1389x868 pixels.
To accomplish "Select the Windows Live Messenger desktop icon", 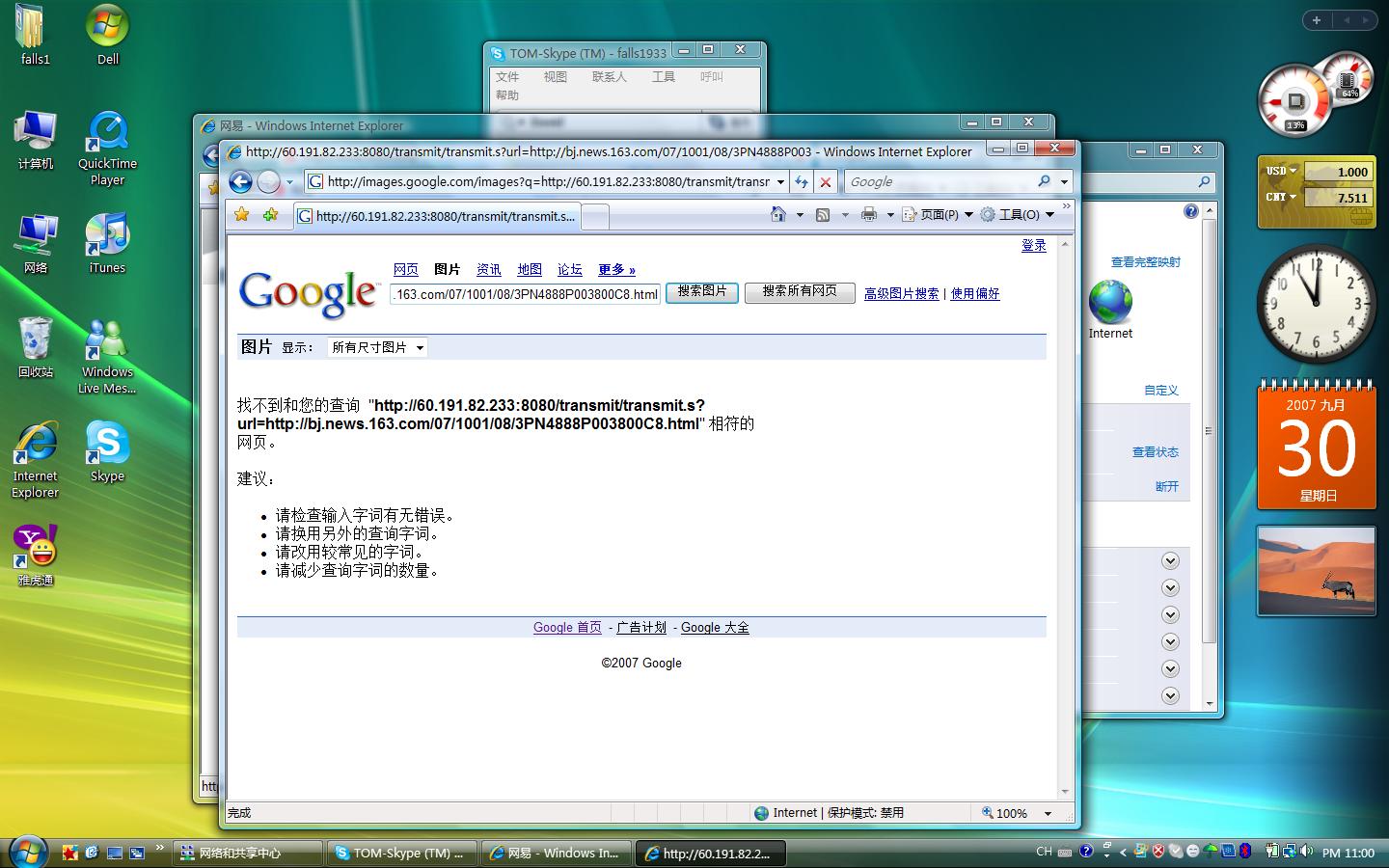I will pyautogui.click(x=107, y=356).
